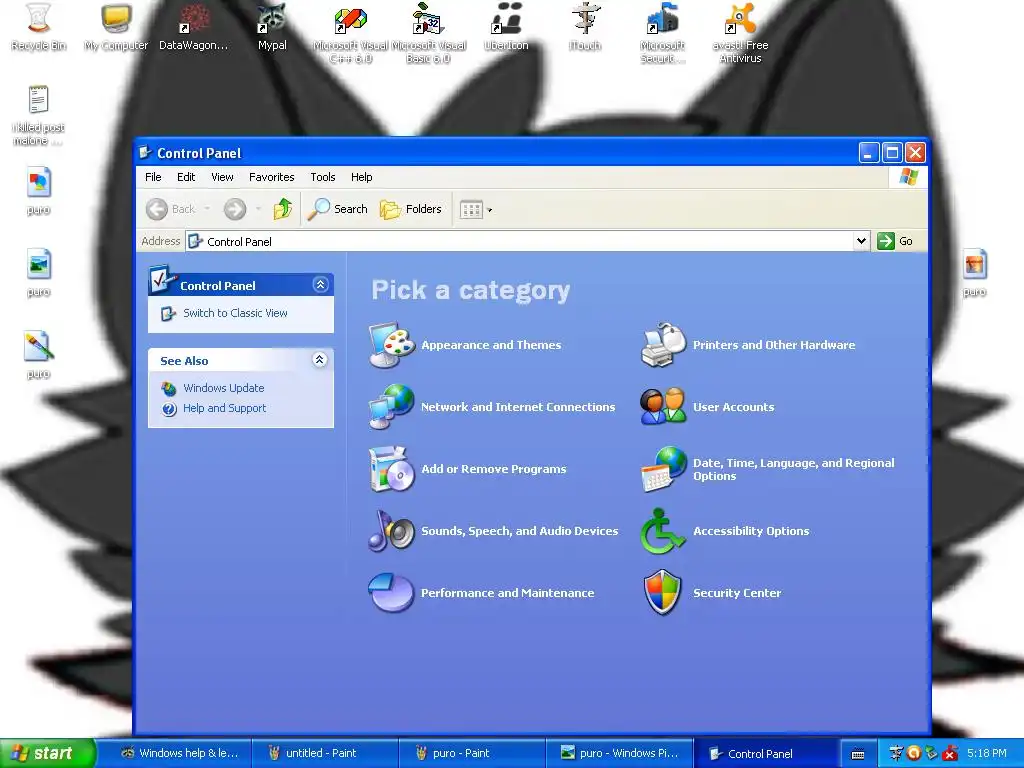Screen dimensions: 1024x768
Task: Select the puro file at right desktop edge
Action: click(x=974, y=273)
